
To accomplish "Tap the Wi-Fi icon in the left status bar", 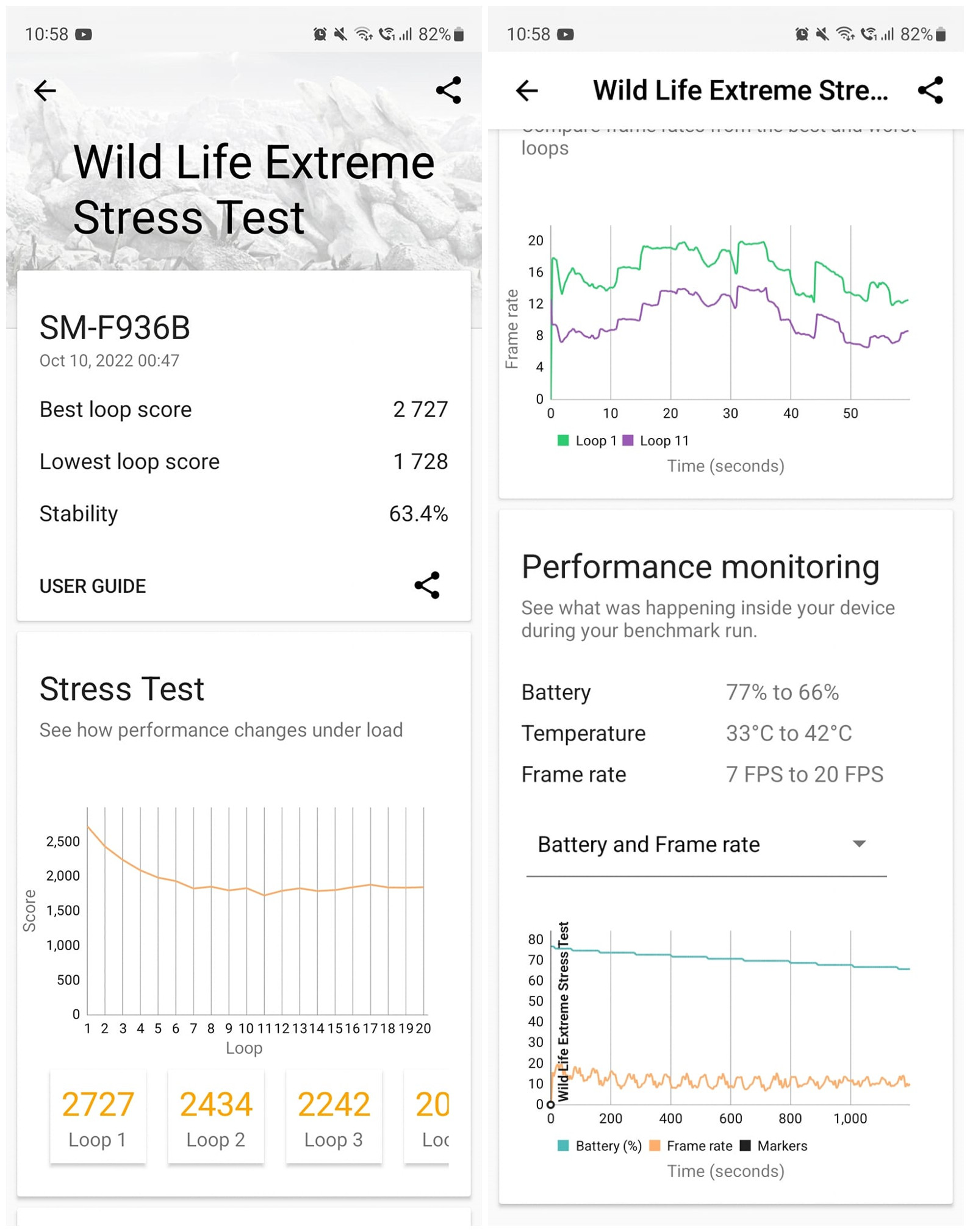I will [364, 34].
